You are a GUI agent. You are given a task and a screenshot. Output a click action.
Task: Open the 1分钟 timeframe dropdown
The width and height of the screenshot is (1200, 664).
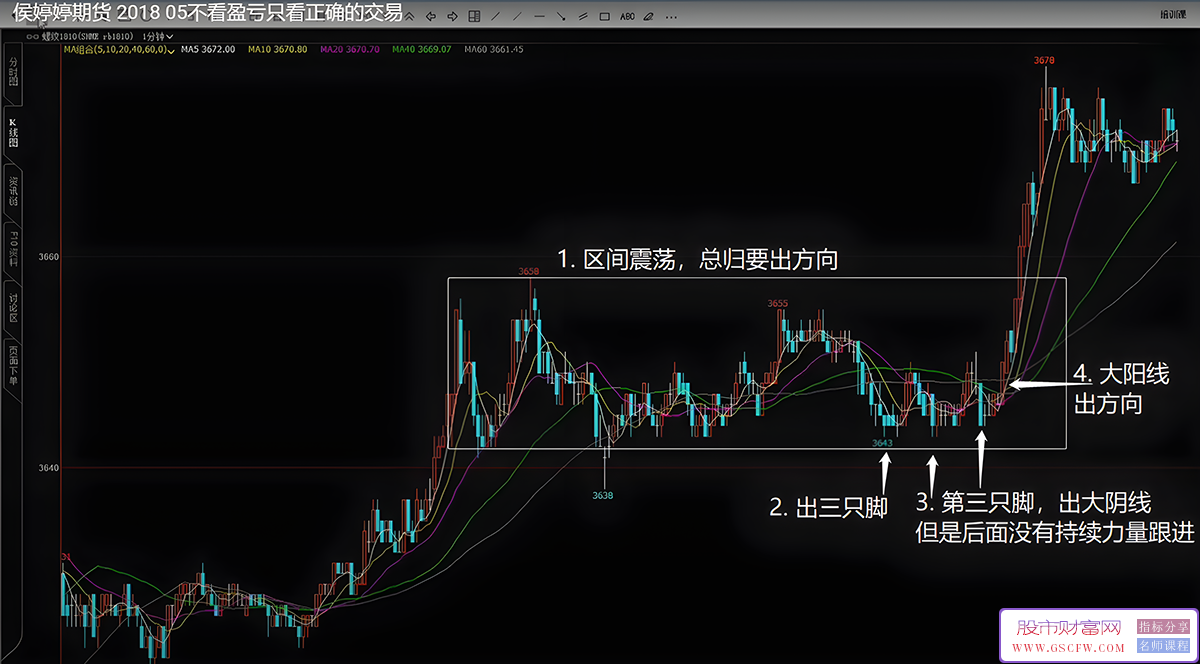pos(158,37)
